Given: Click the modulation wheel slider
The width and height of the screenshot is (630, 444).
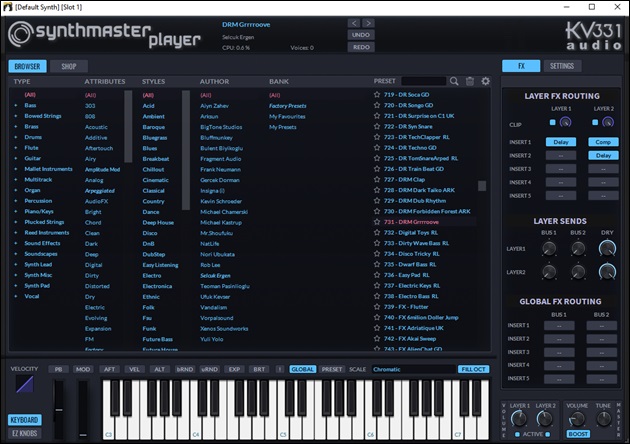Looking at the screenshot, I should point(83,410).
